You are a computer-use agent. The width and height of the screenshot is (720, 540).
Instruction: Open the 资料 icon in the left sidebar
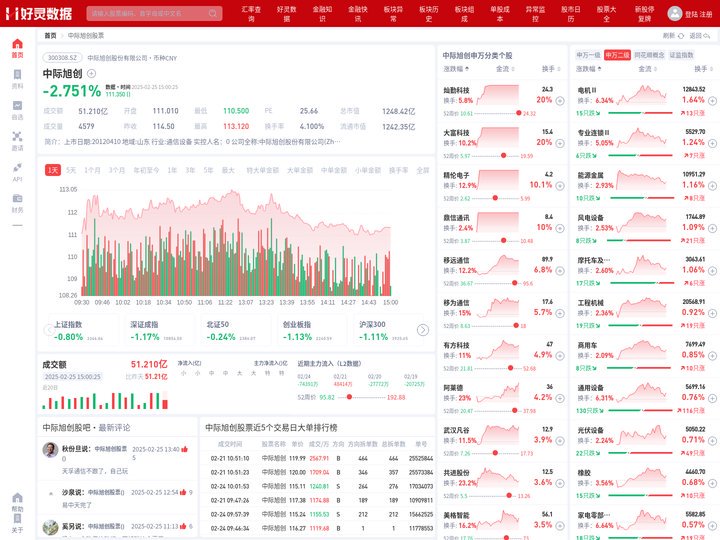(x=17, y=75)
